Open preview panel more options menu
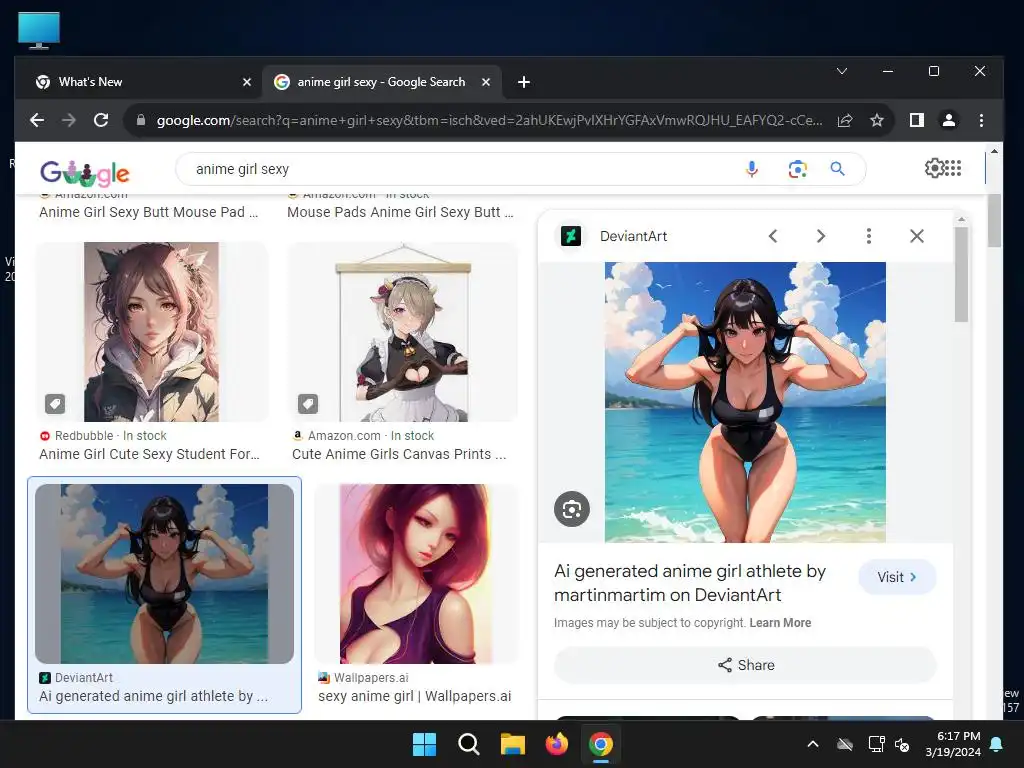 point(869,236)
